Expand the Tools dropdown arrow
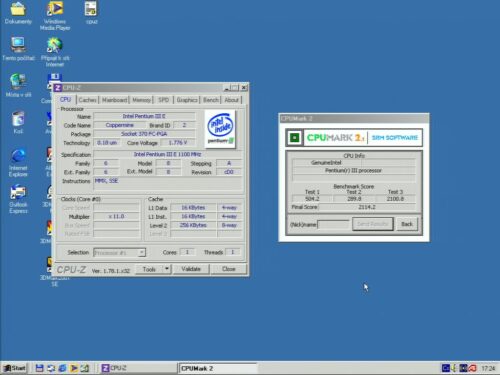Viewport: 500px width, 375px height. 167,269
